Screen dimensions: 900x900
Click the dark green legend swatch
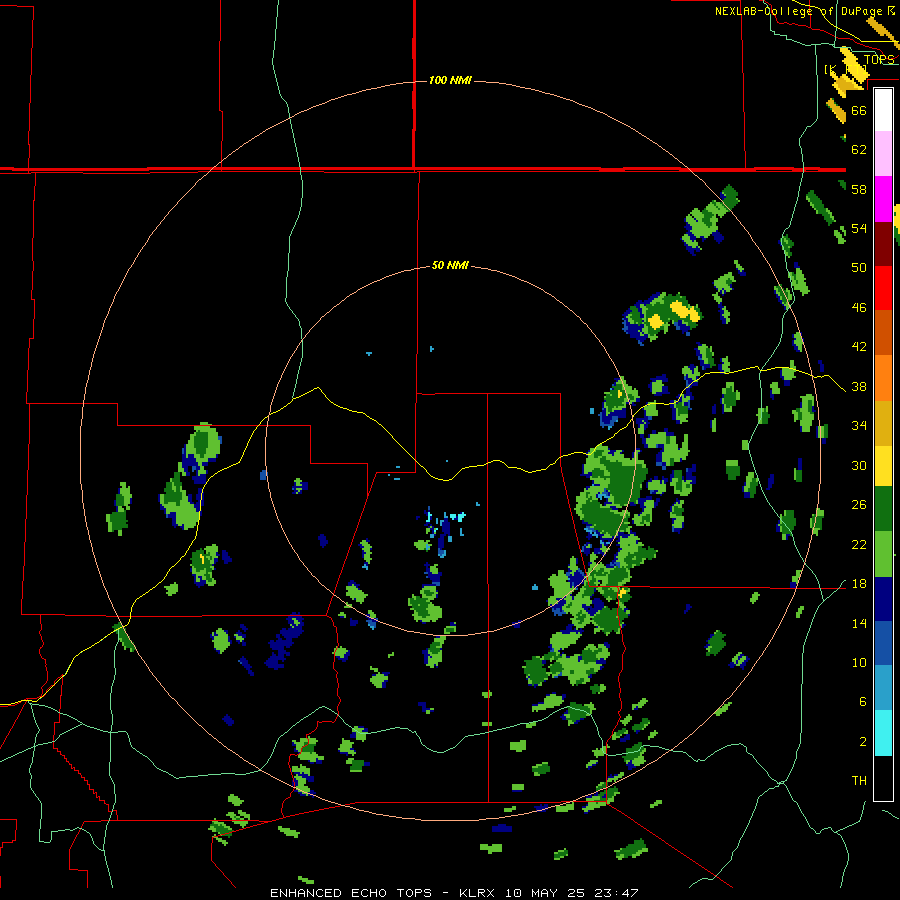click(883, 509)
